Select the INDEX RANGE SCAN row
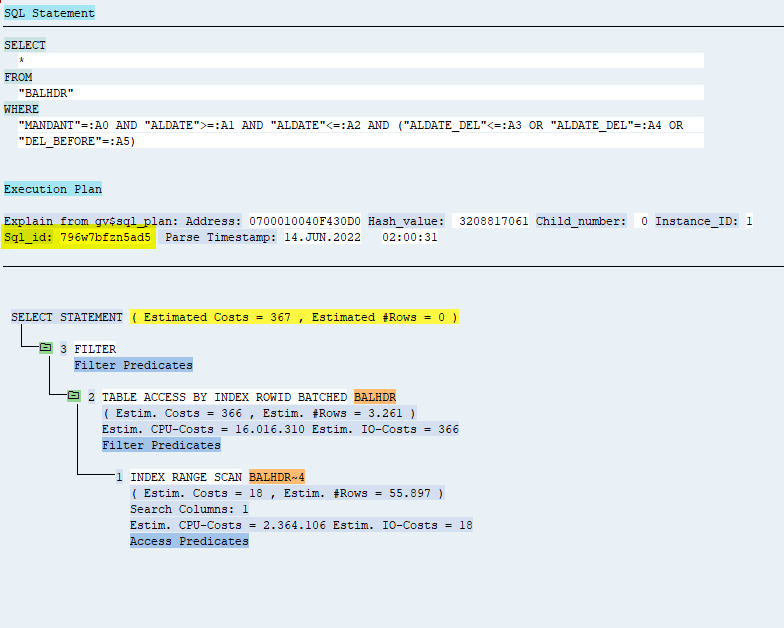The height and width of the screenshot is (628, 784). click(186, 477)
